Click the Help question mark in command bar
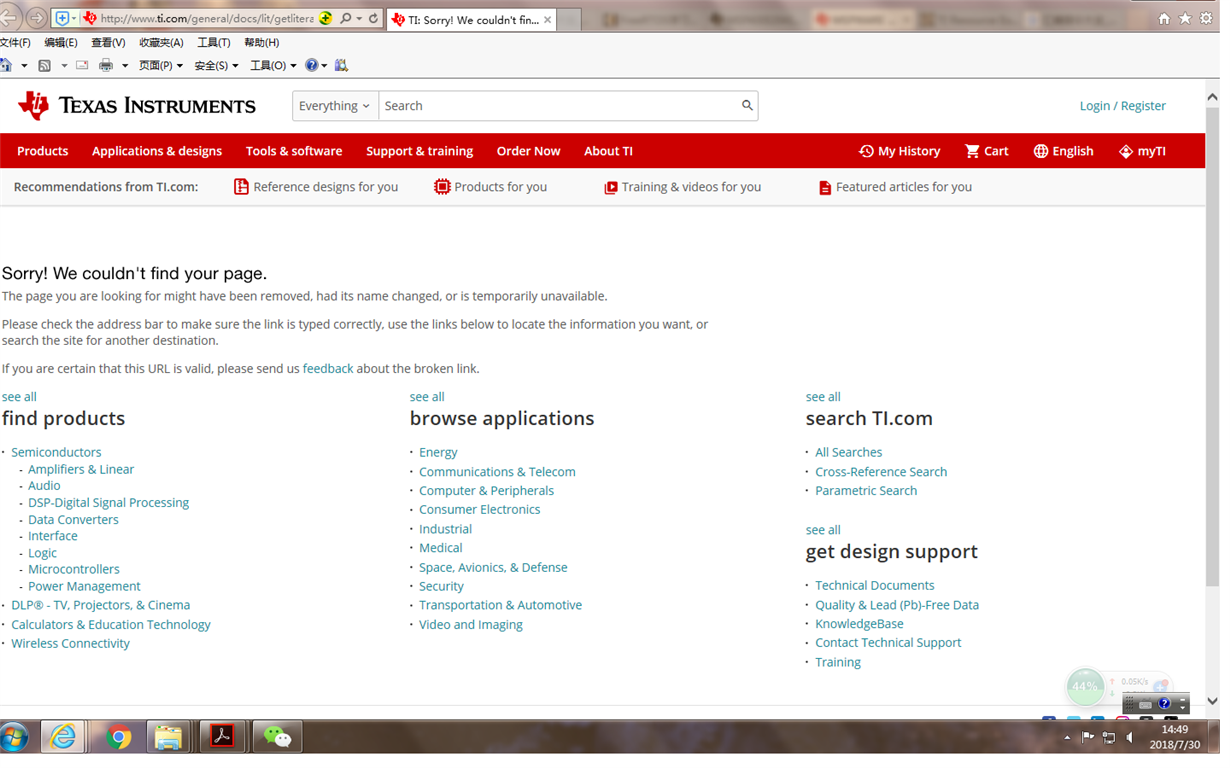This screenshot has height=768, width=1230. [x=312, y=65]
